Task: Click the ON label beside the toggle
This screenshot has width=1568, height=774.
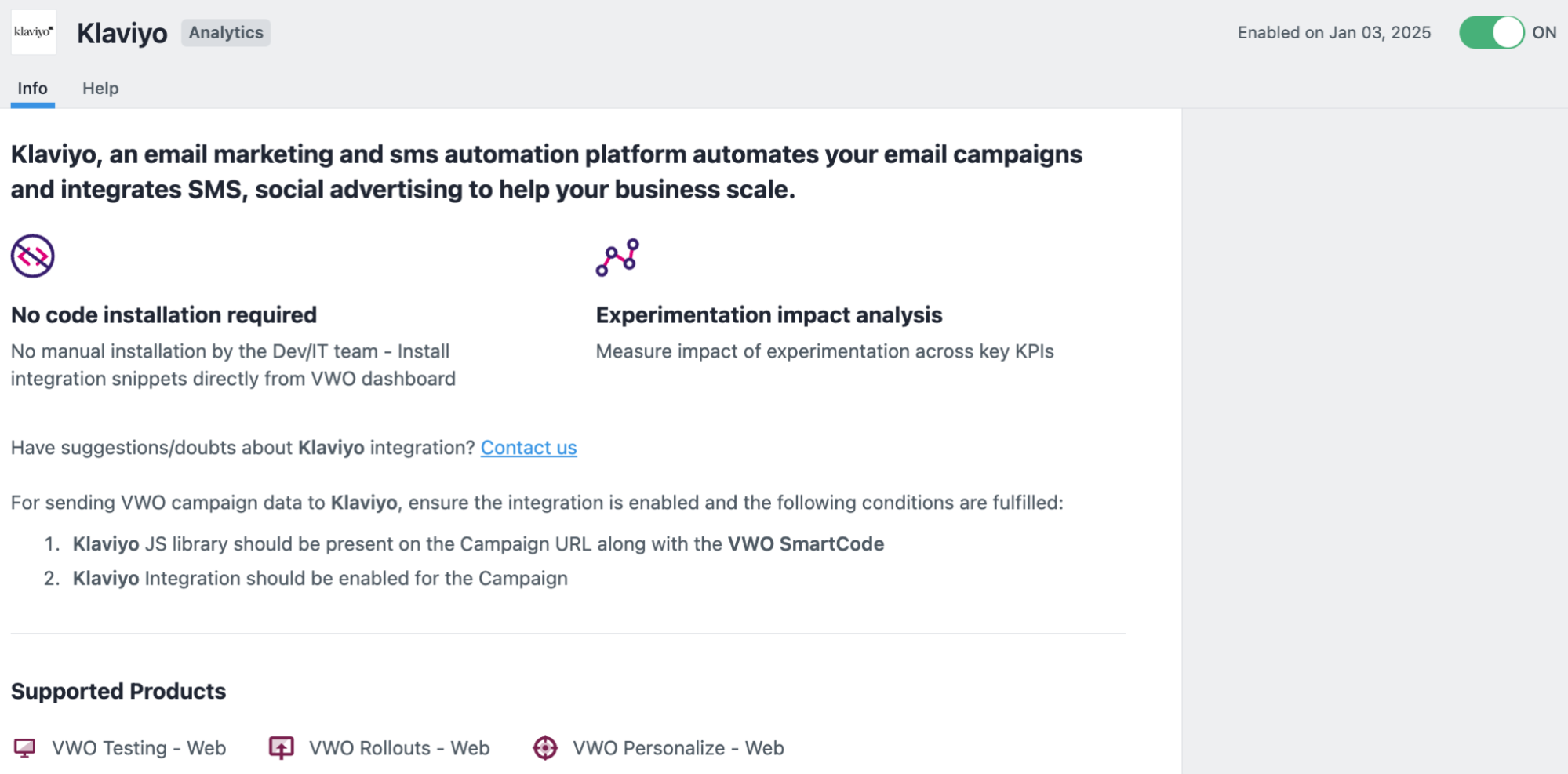Action: 1544,33
